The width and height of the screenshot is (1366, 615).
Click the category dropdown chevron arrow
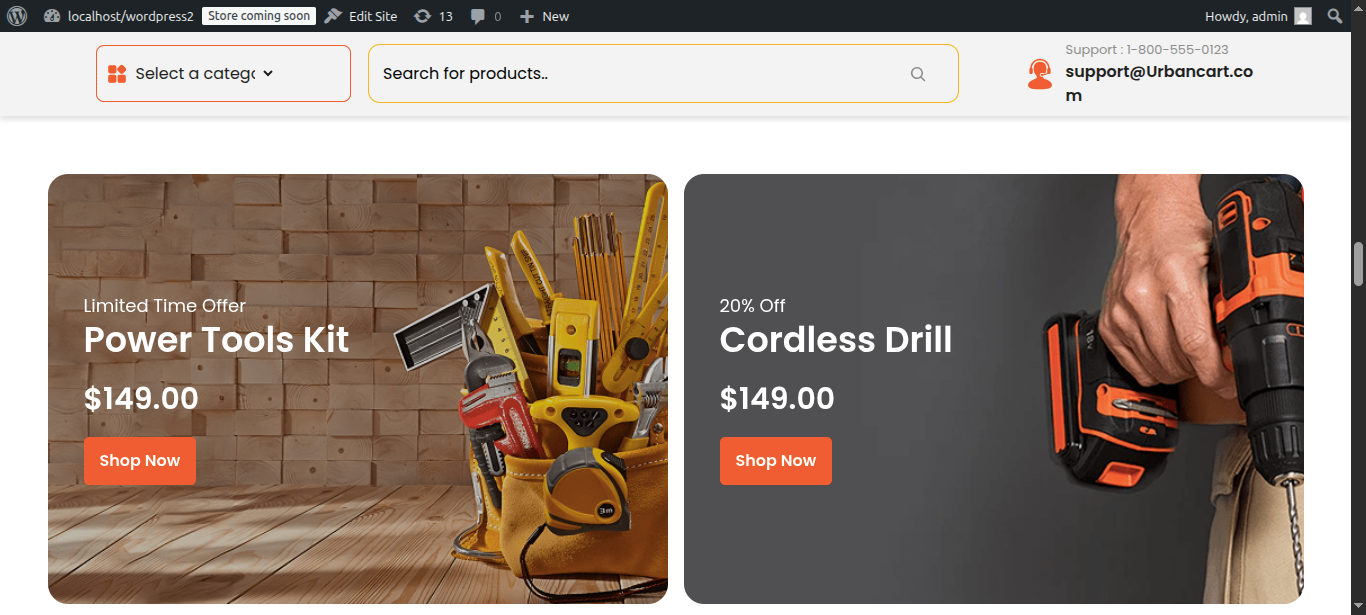[x=268, y=74]
